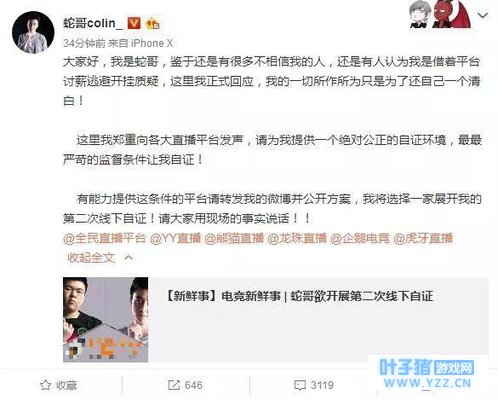Click the collapse arrow next to 收起全文

129,257
